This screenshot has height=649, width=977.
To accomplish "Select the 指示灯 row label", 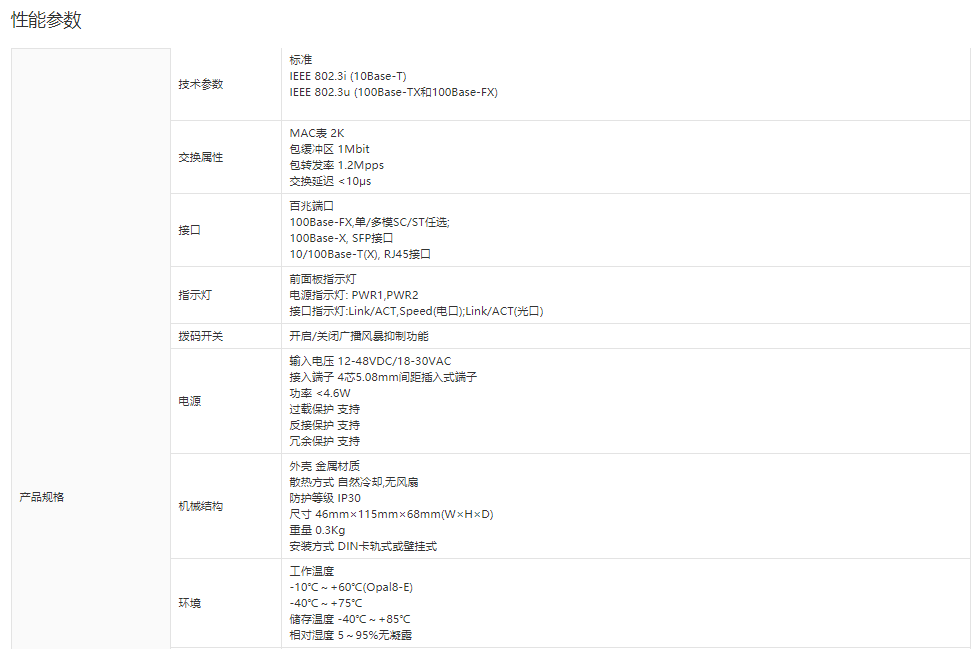I will 195,295.
